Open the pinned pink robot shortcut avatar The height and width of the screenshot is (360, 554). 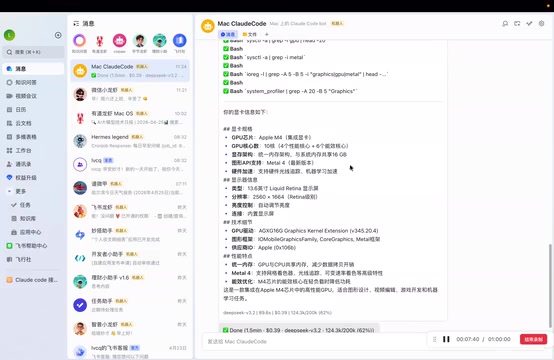119,41
